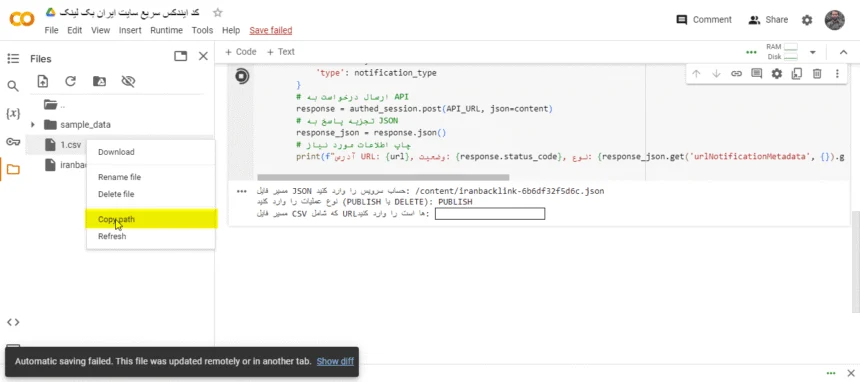Select the 1.csv file
The image size is (860, 382).
70,145
